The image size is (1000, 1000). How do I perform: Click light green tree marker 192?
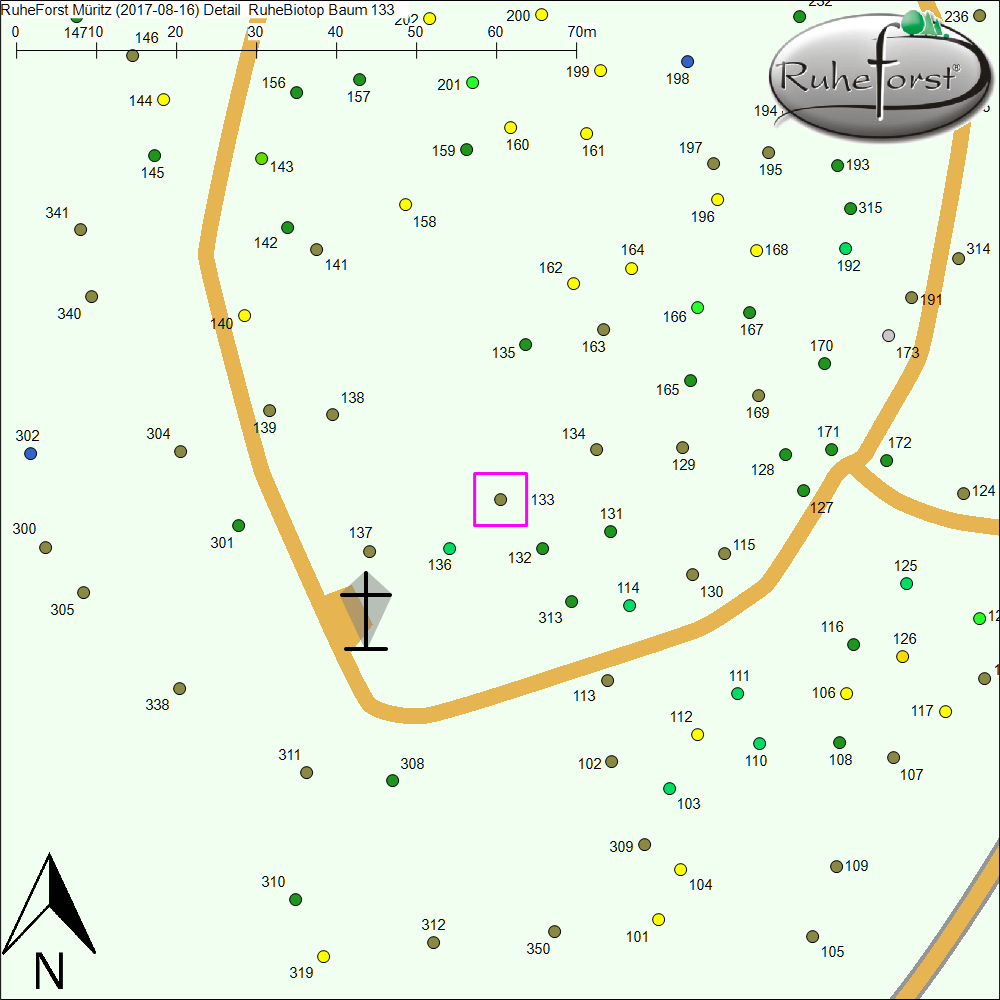(x=846, y=249)
